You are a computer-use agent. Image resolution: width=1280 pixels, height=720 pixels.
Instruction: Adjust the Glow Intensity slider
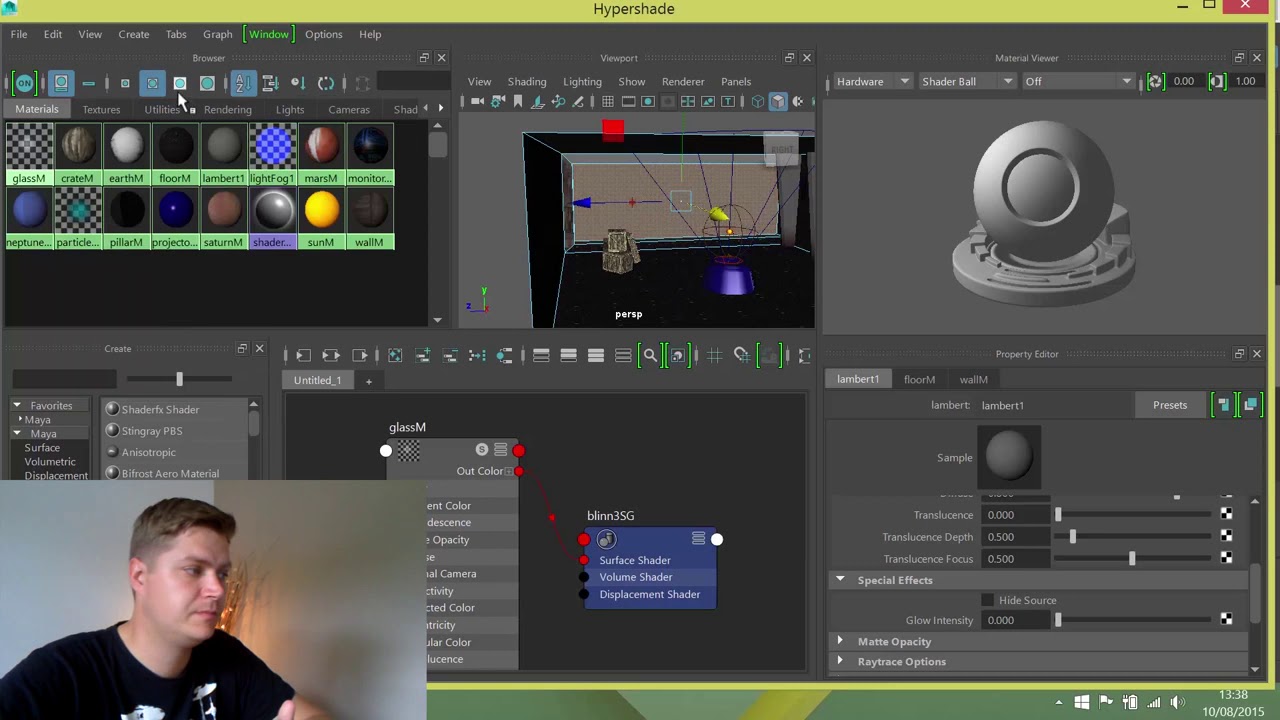(x=1134, y=620)
